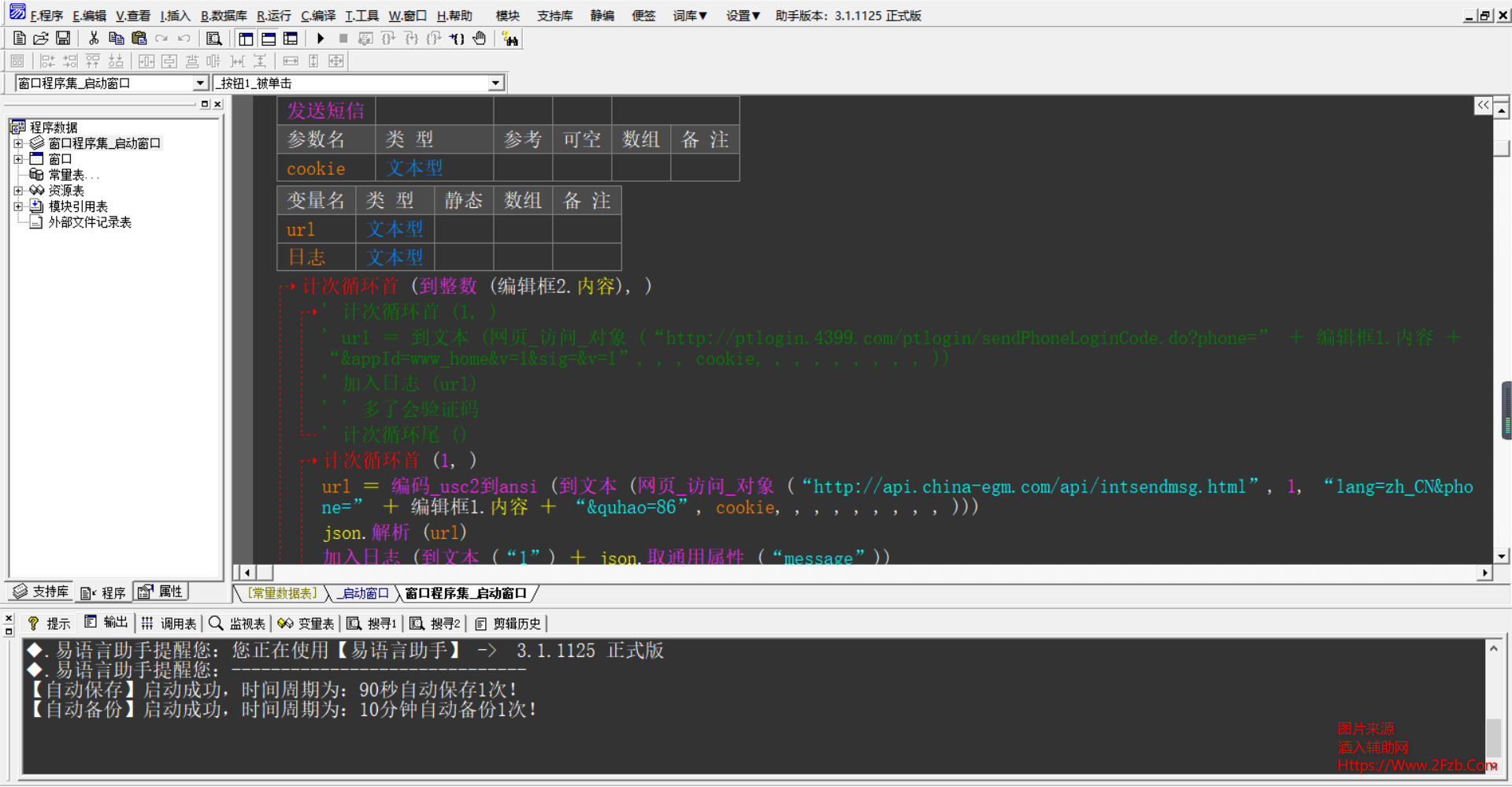Viewport: 1512px width, 787px height.
Task: Open the V.查看 menu
Action: pyautogui.click(x=132, y=16)
